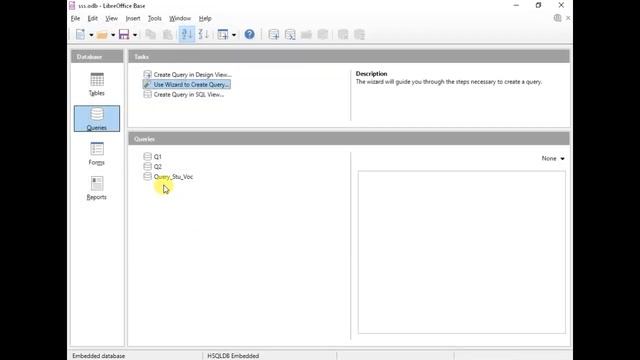Viewport: 640px width, 360px height.
Task: Click the Open Database Object toolbar icon
Action: [x=307, y=35]
